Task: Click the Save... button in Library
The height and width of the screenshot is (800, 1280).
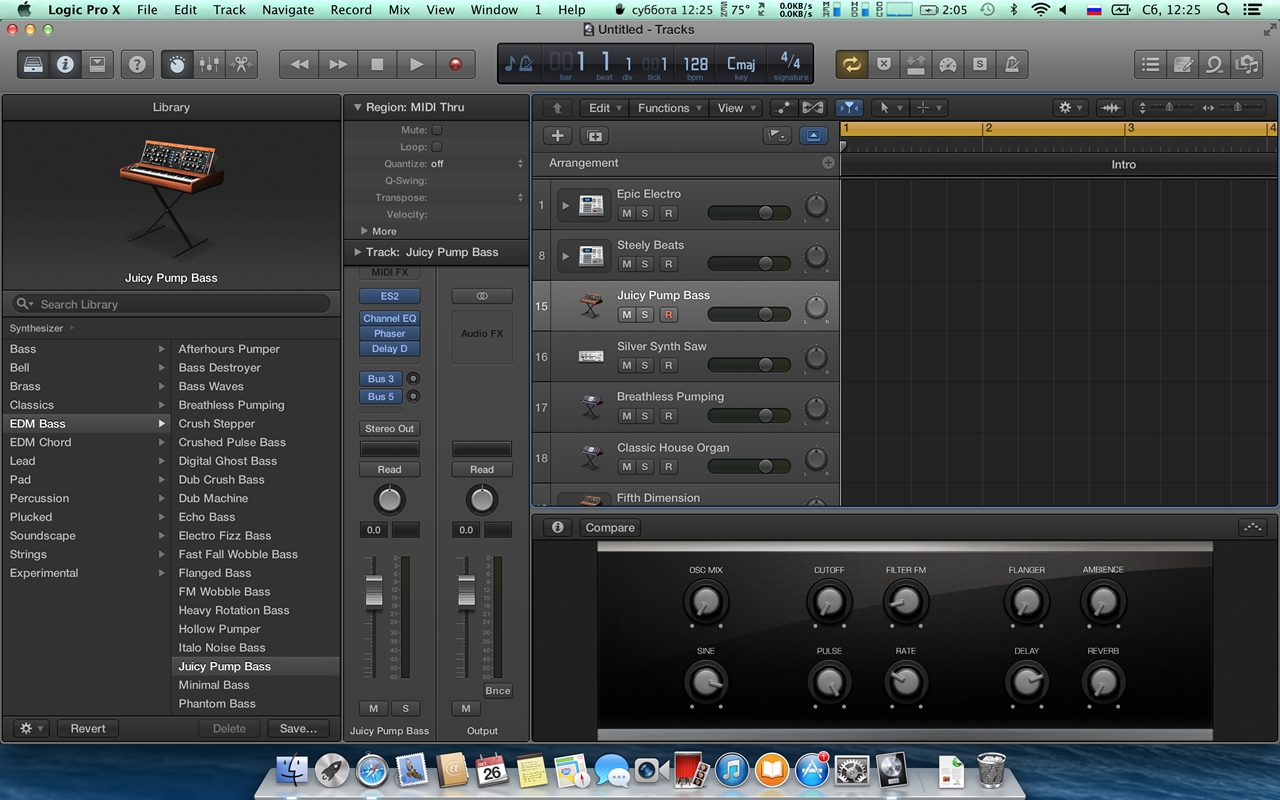Action: click(298, 729)
